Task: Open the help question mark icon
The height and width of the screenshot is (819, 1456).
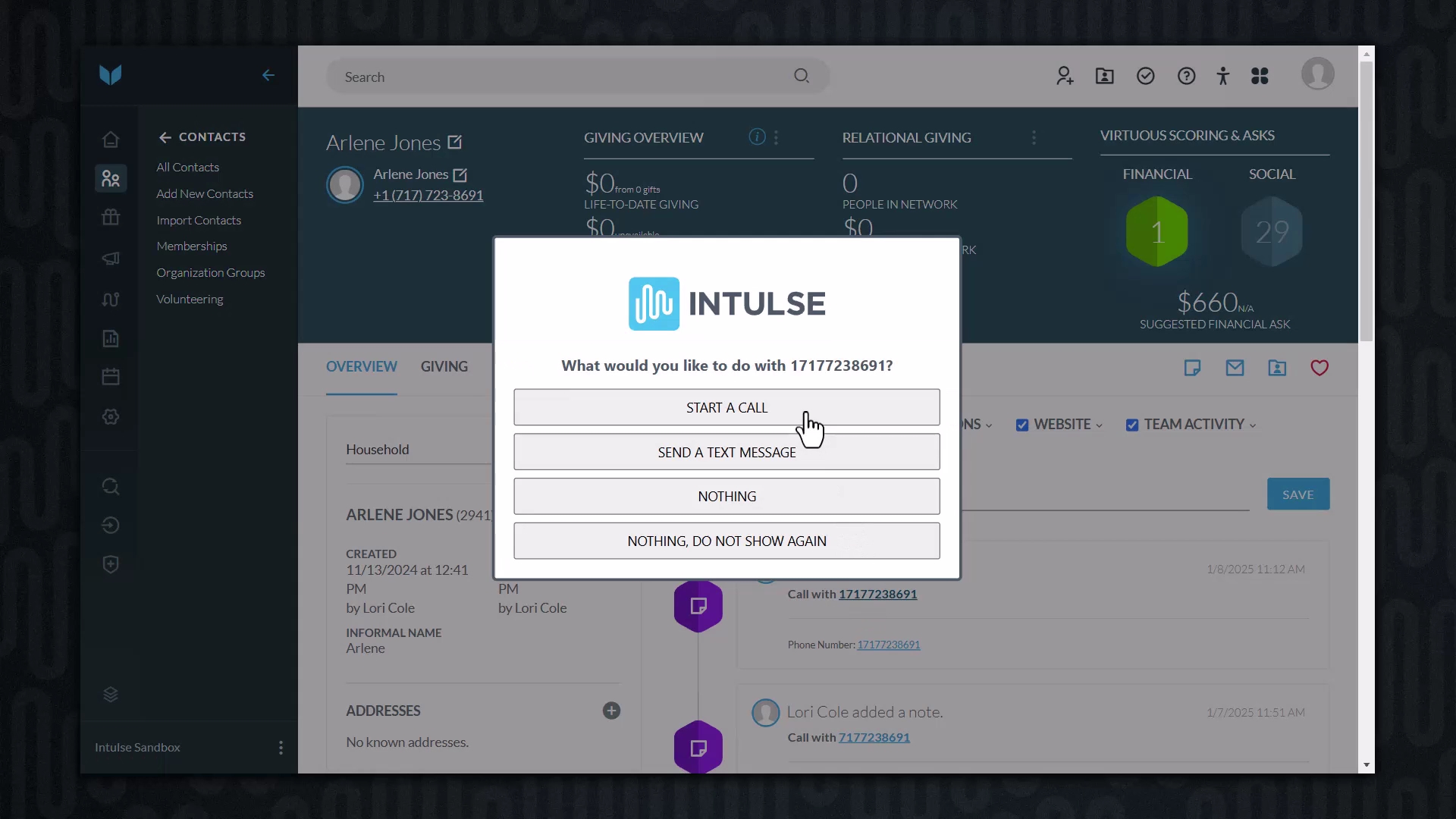Action: point(1186,76)
